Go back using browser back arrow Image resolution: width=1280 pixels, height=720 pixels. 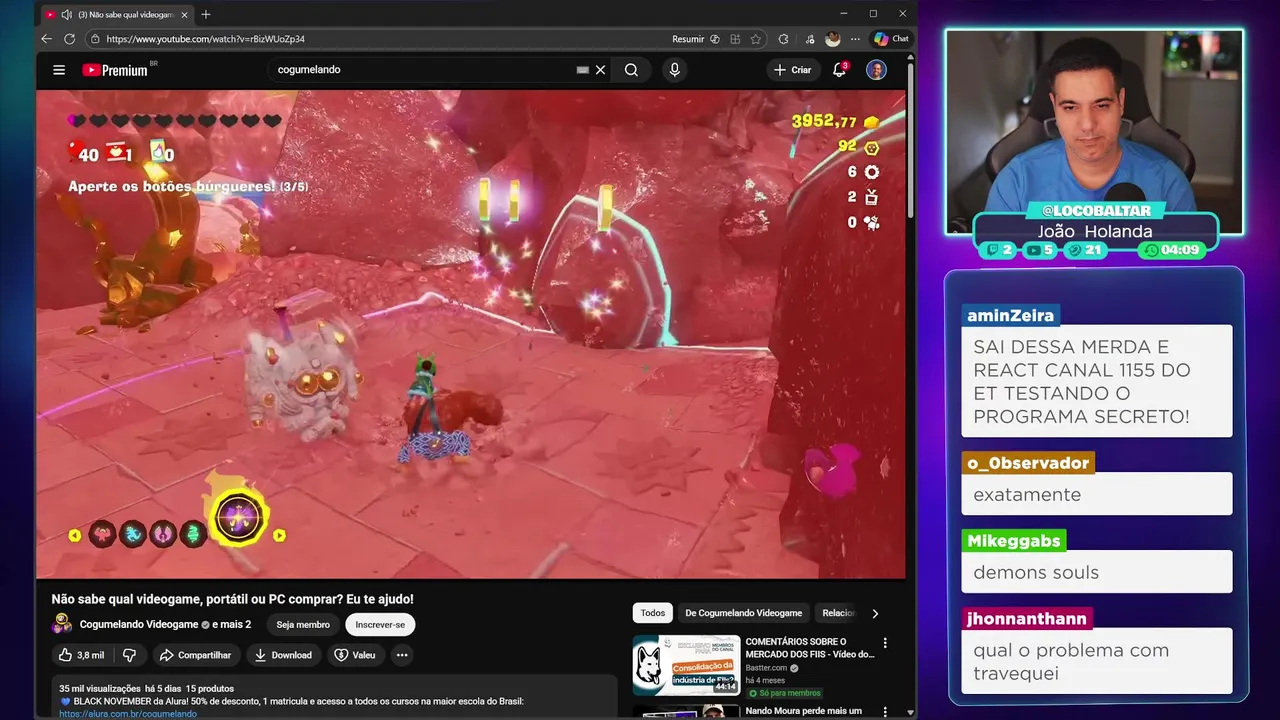[46, 39]
